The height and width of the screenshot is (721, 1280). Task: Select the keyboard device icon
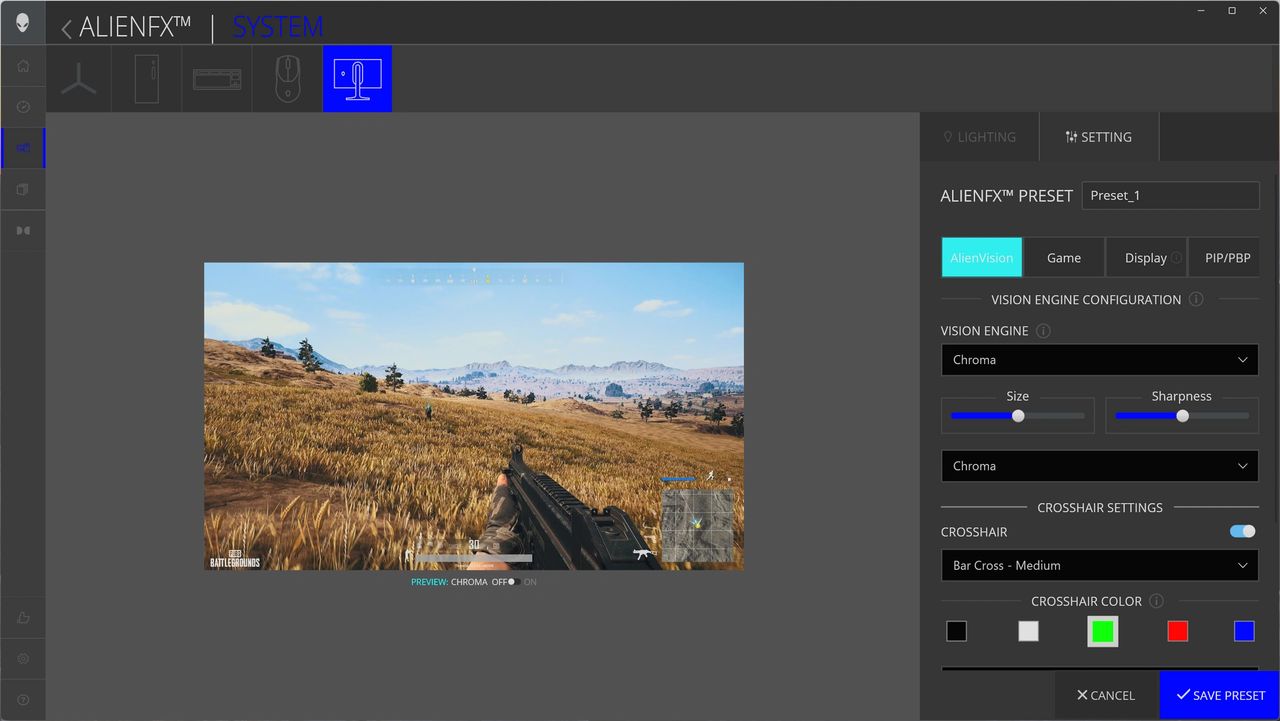coord(217,79)
